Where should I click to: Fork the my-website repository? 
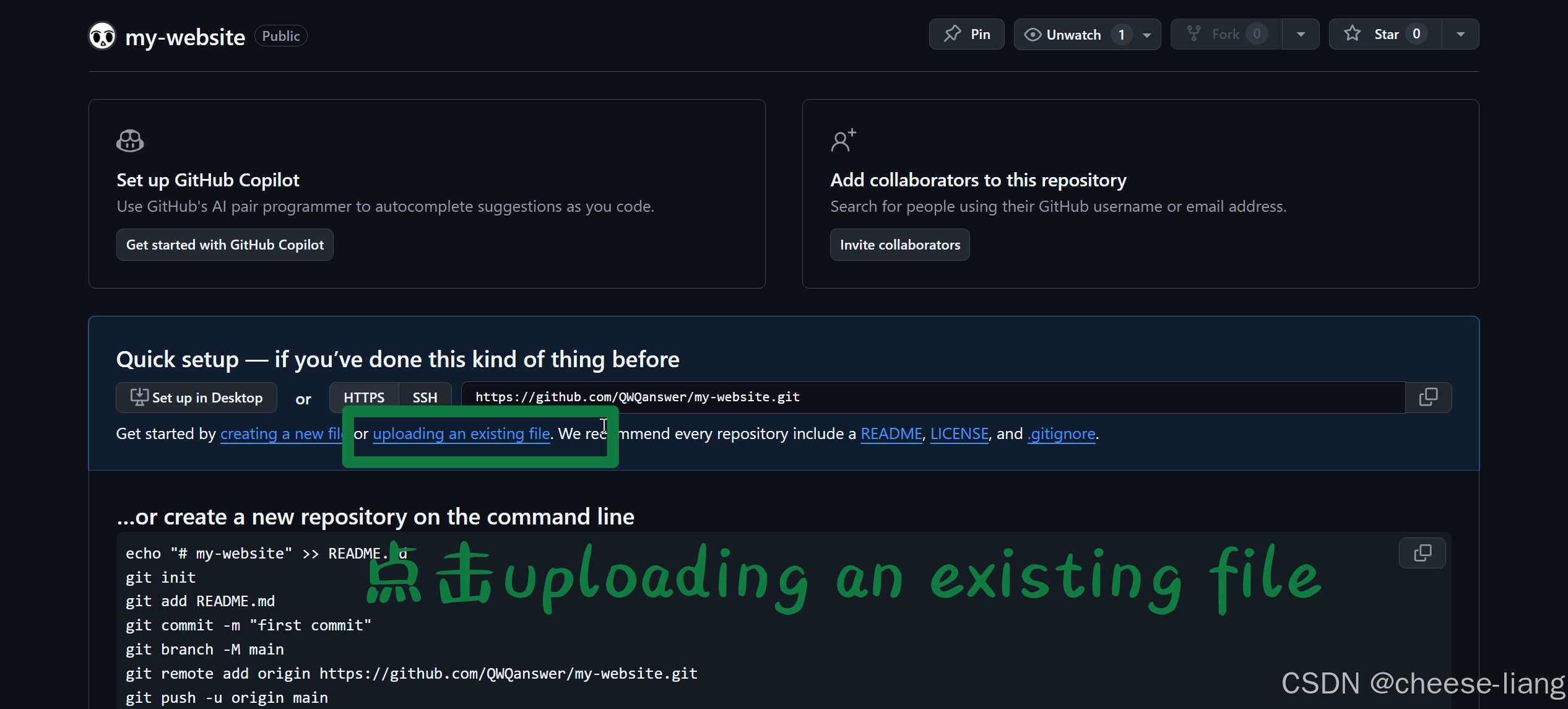pos(1226,34)
